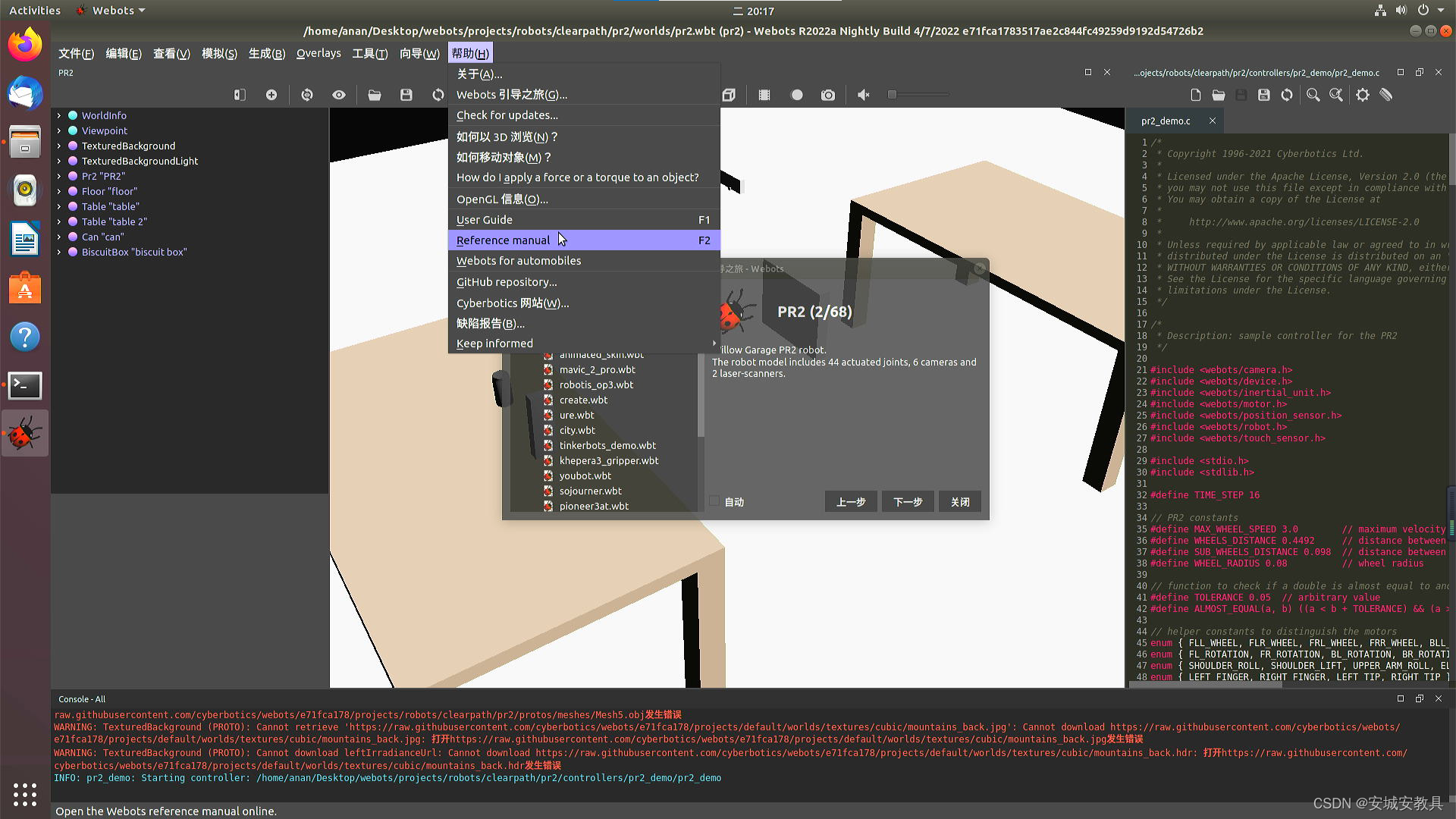Select mavic_2_pro.wbt in tour list
The width and height of the screenshot is (1456, 819).
pos(598,369)
